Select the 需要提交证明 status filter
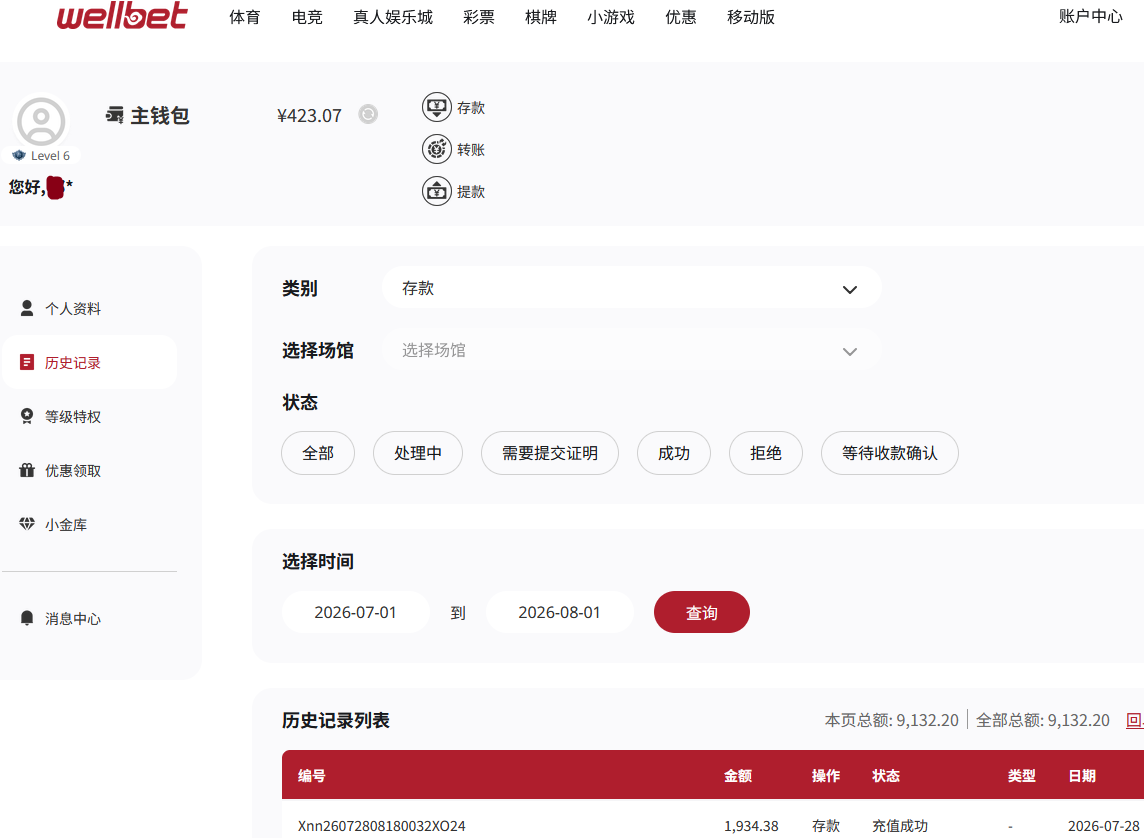The width and height of the screenshot is (1144, 838). point(550,453)
